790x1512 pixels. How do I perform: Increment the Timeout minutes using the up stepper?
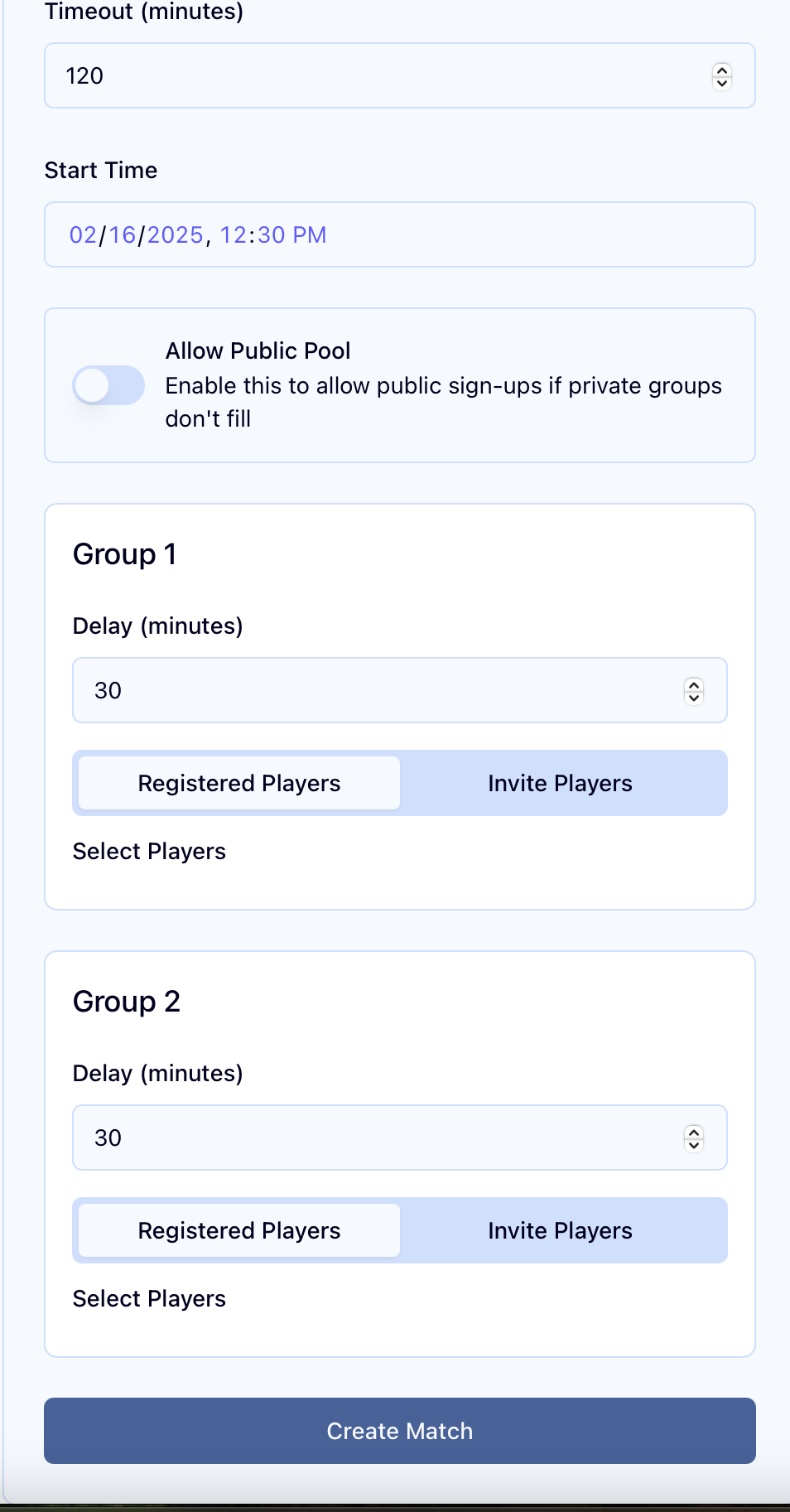tap(721, 70)
